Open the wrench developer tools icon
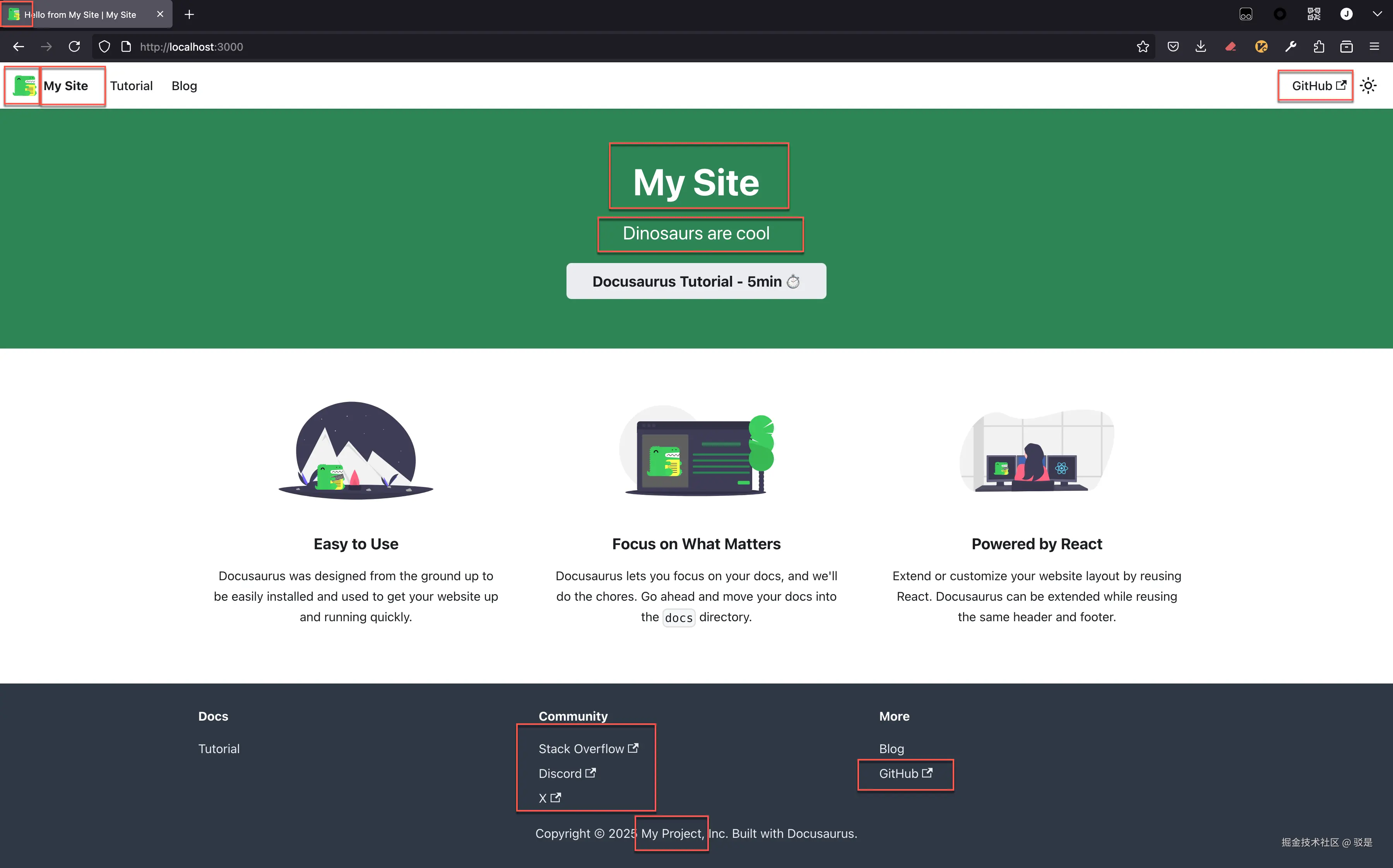The image size is (1393, 868). coord(1291,47)
